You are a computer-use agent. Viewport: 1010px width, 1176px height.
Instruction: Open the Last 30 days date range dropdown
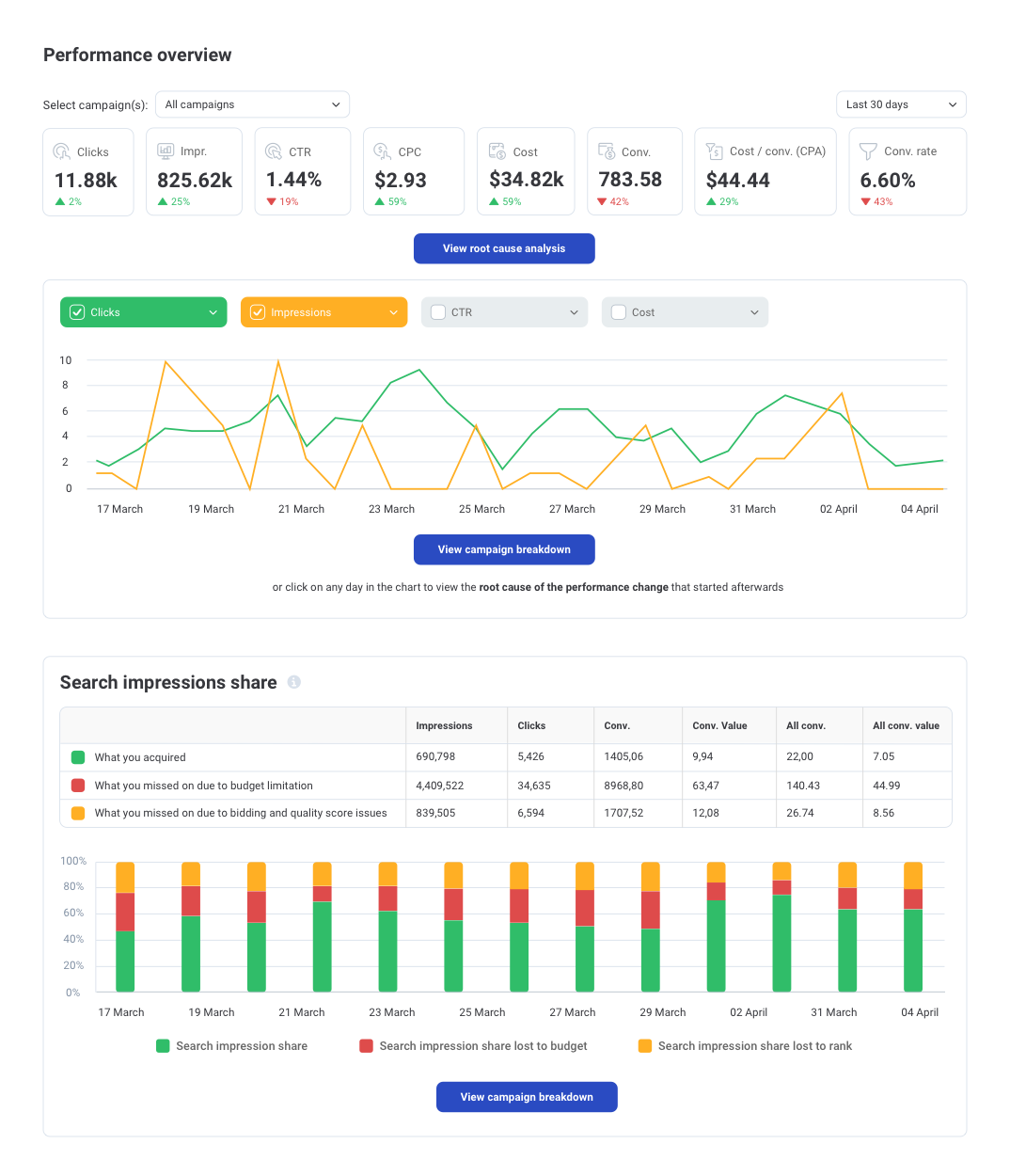pyautogui.click(x=900, y=103)
